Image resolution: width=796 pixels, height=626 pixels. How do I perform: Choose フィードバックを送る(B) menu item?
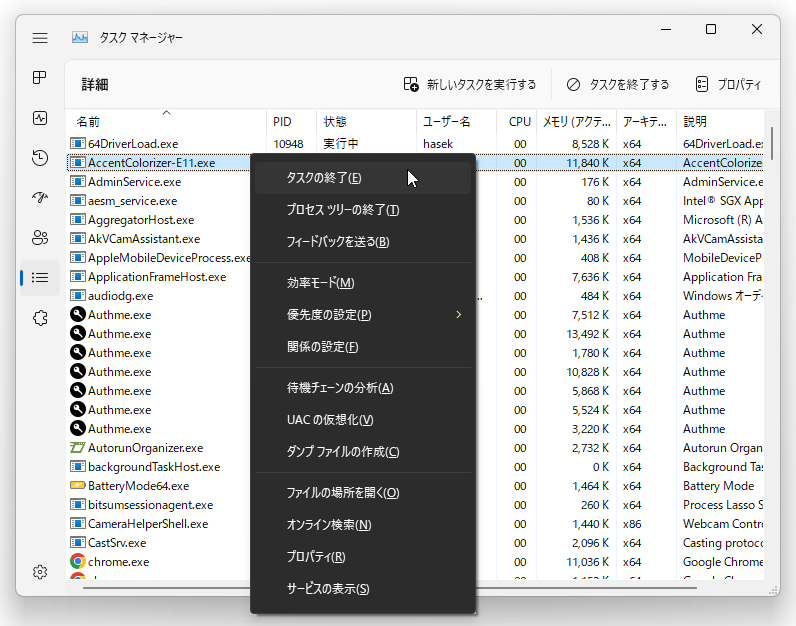point(363,242)
